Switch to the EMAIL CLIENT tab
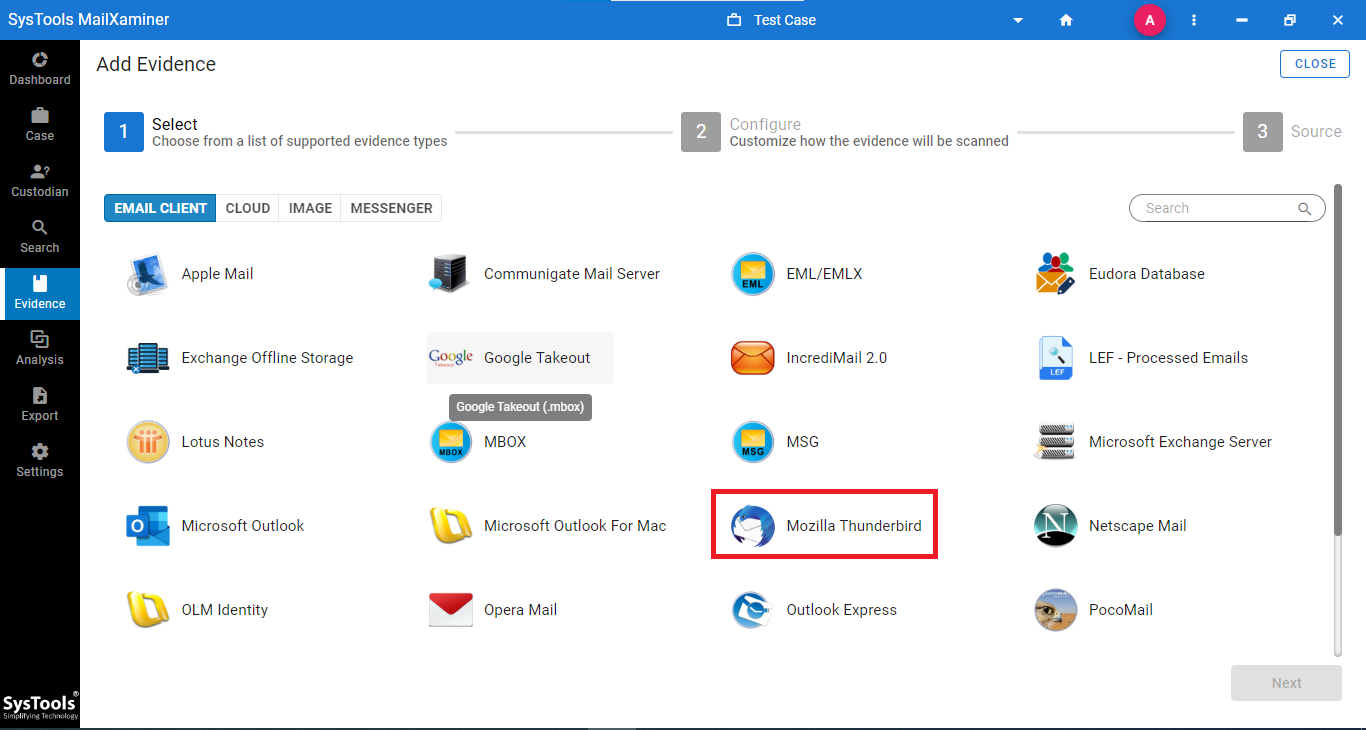Viewport: 1366px width, 730px height. click(160, 208)
